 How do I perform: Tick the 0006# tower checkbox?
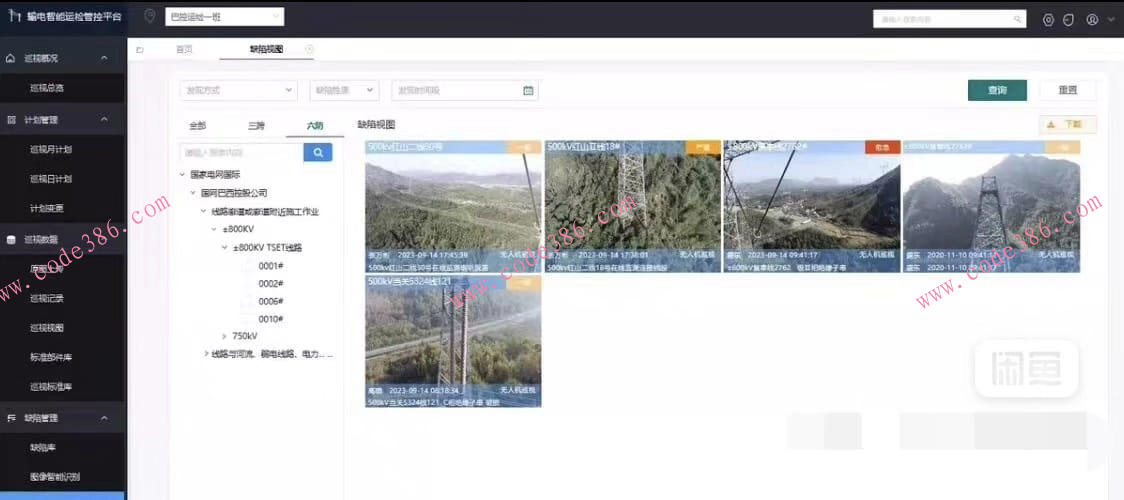pyautogui.click(x=249, y=302)
